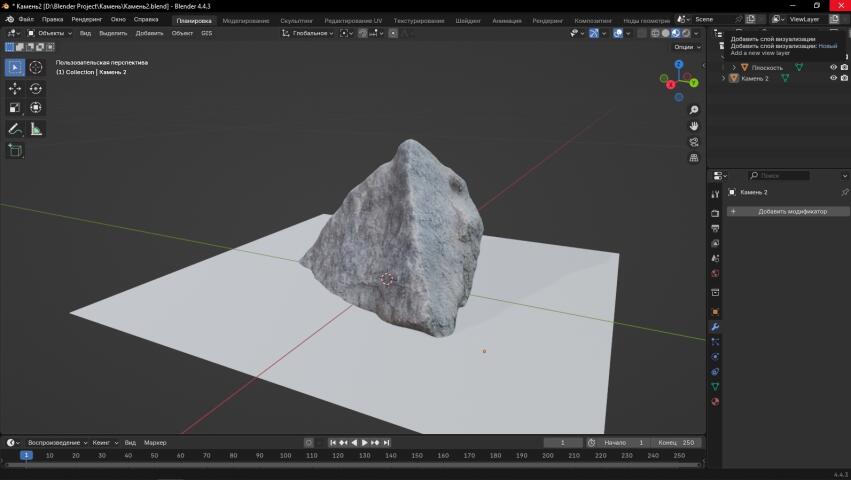Click the Z axis on navigation gizmo

click(x=679, y=64)
